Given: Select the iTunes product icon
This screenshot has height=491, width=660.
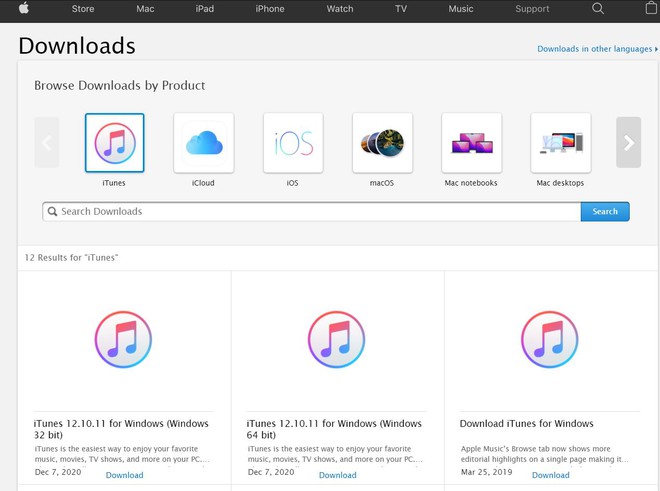Looking at the screenshot, I should [x=114, y=143].
